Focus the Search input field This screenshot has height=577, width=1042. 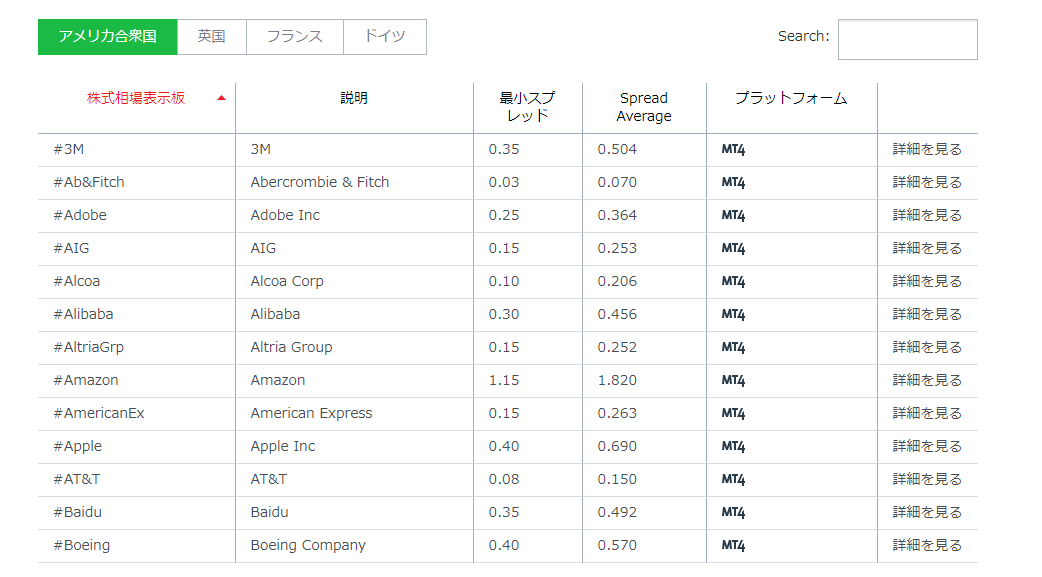(907, 40)
